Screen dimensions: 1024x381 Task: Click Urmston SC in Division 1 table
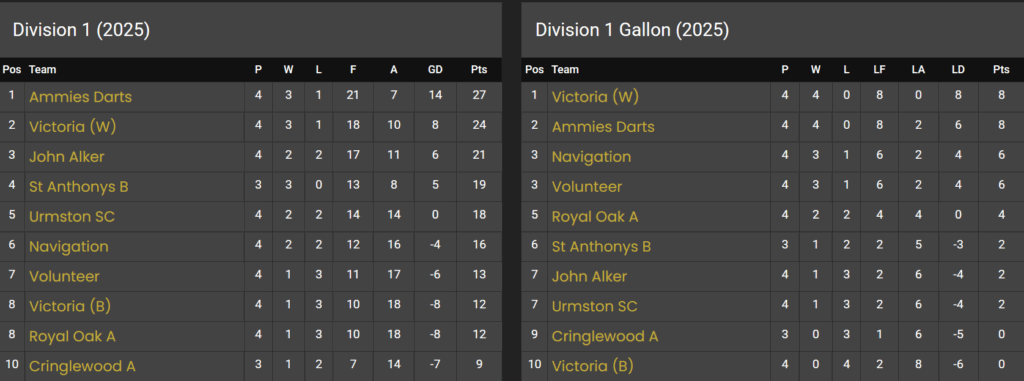click(72, 217)
